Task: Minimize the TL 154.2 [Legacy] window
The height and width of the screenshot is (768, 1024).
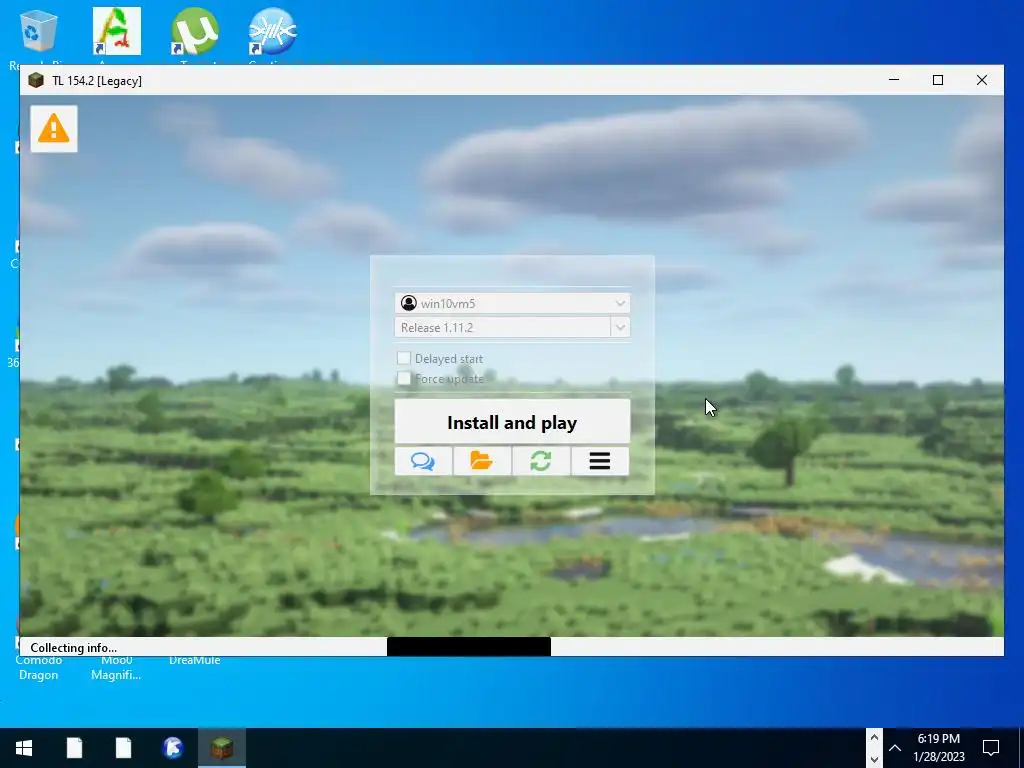Action: point(894,80)
